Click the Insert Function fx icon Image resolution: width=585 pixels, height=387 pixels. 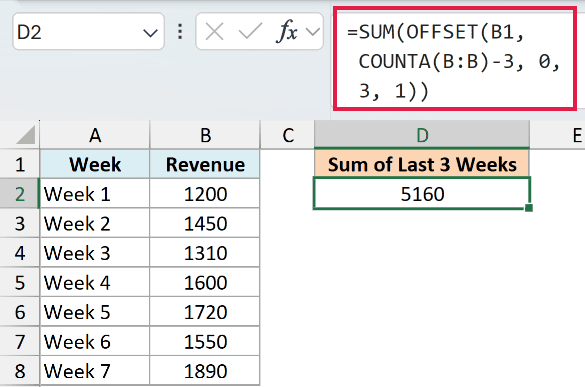click(x=287, y=31)
